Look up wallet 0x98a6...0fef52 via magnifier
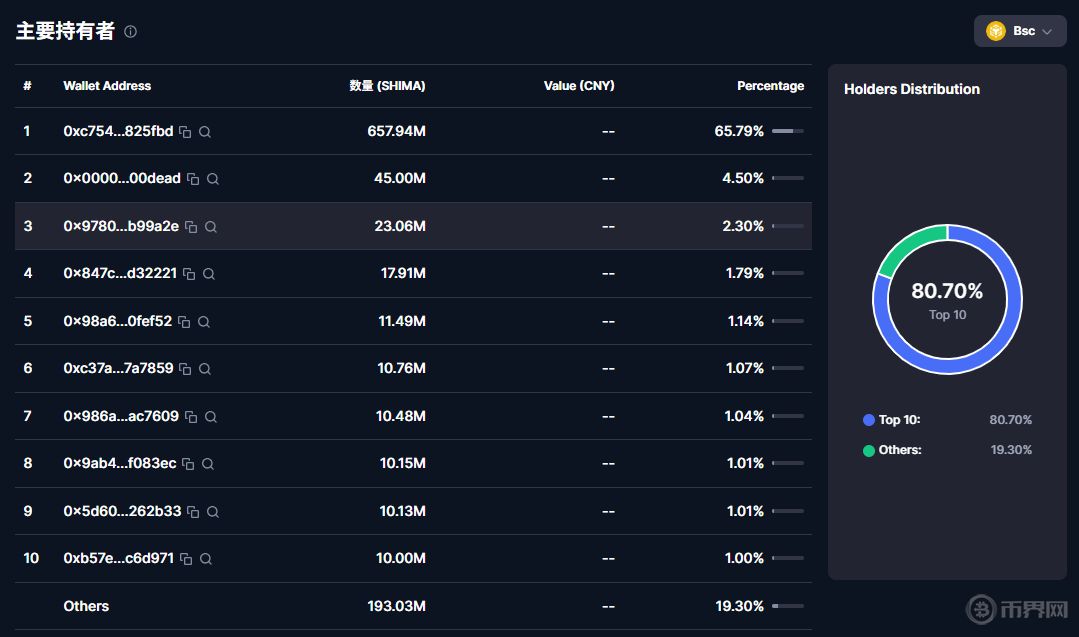The width and height of the screenshot is (1079, 637). coord(204,322)
